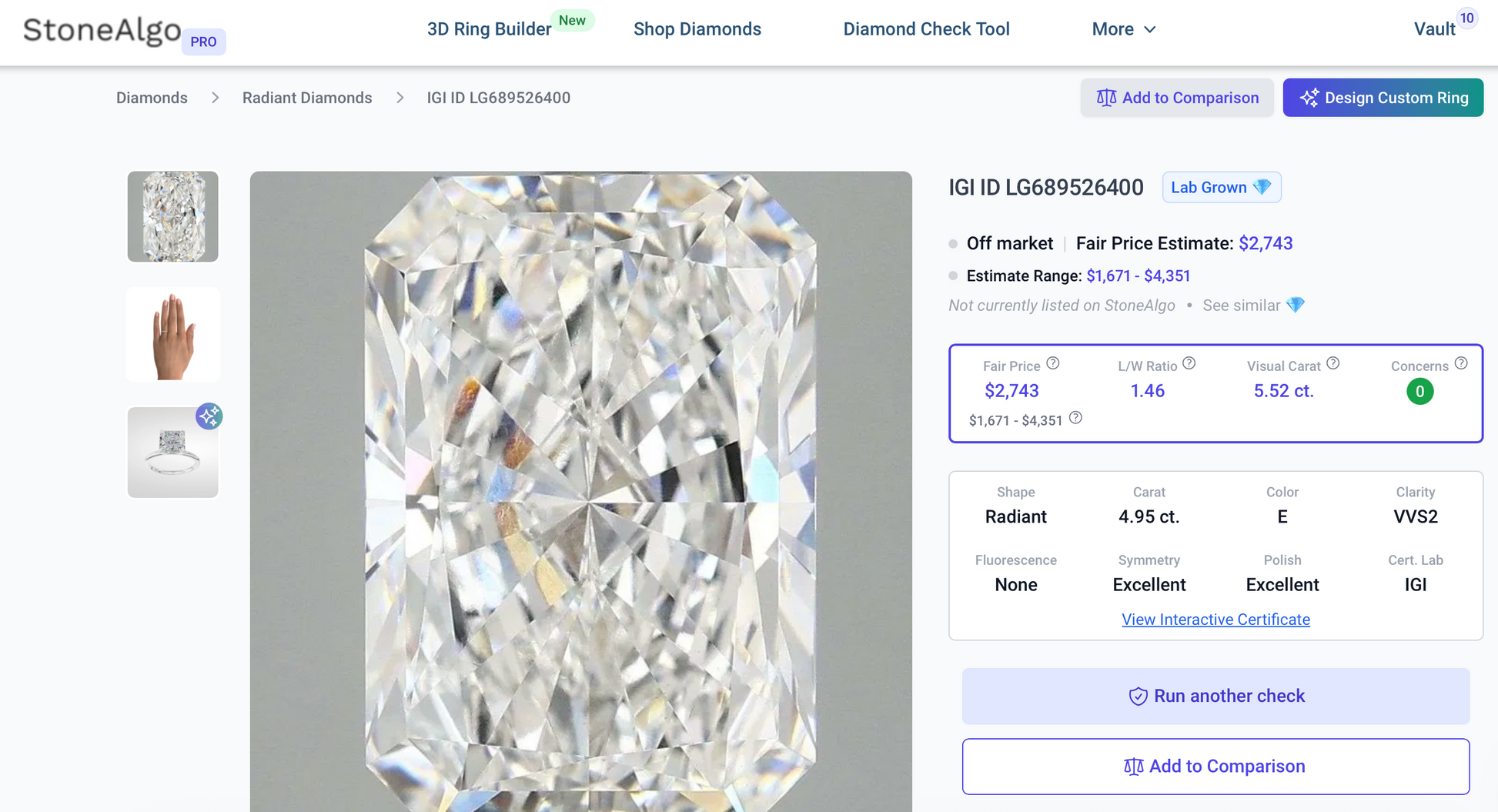Click the AI sparkle badge on ring thumbnail

[209, 416]
